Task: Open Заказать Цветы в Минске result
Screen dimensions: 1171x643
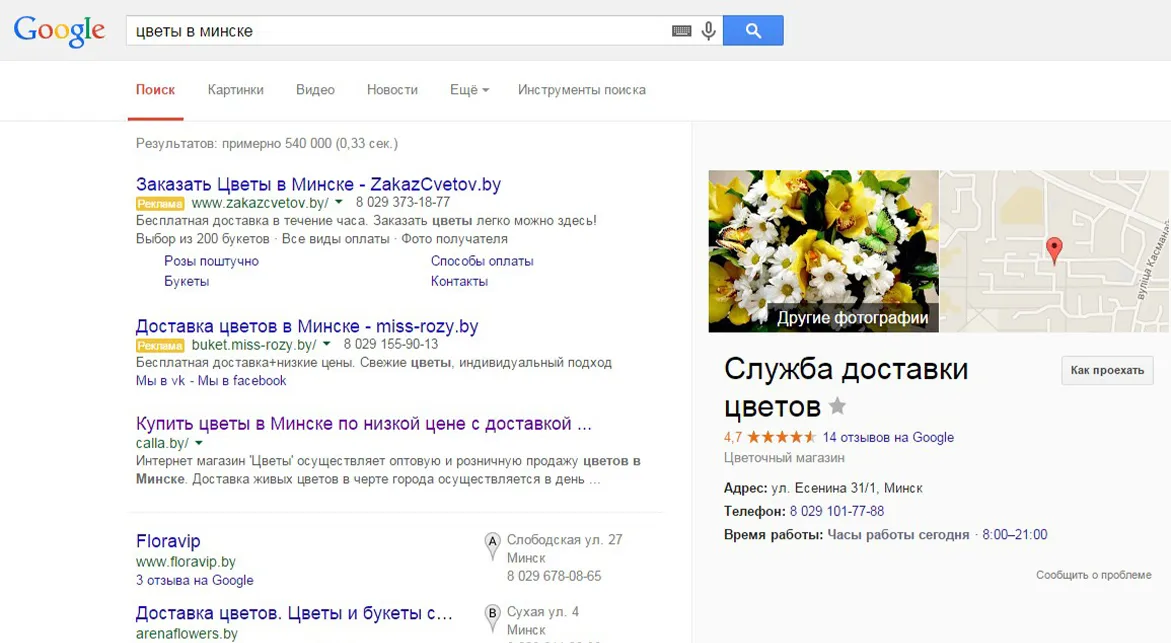Action: coord(318,184)
